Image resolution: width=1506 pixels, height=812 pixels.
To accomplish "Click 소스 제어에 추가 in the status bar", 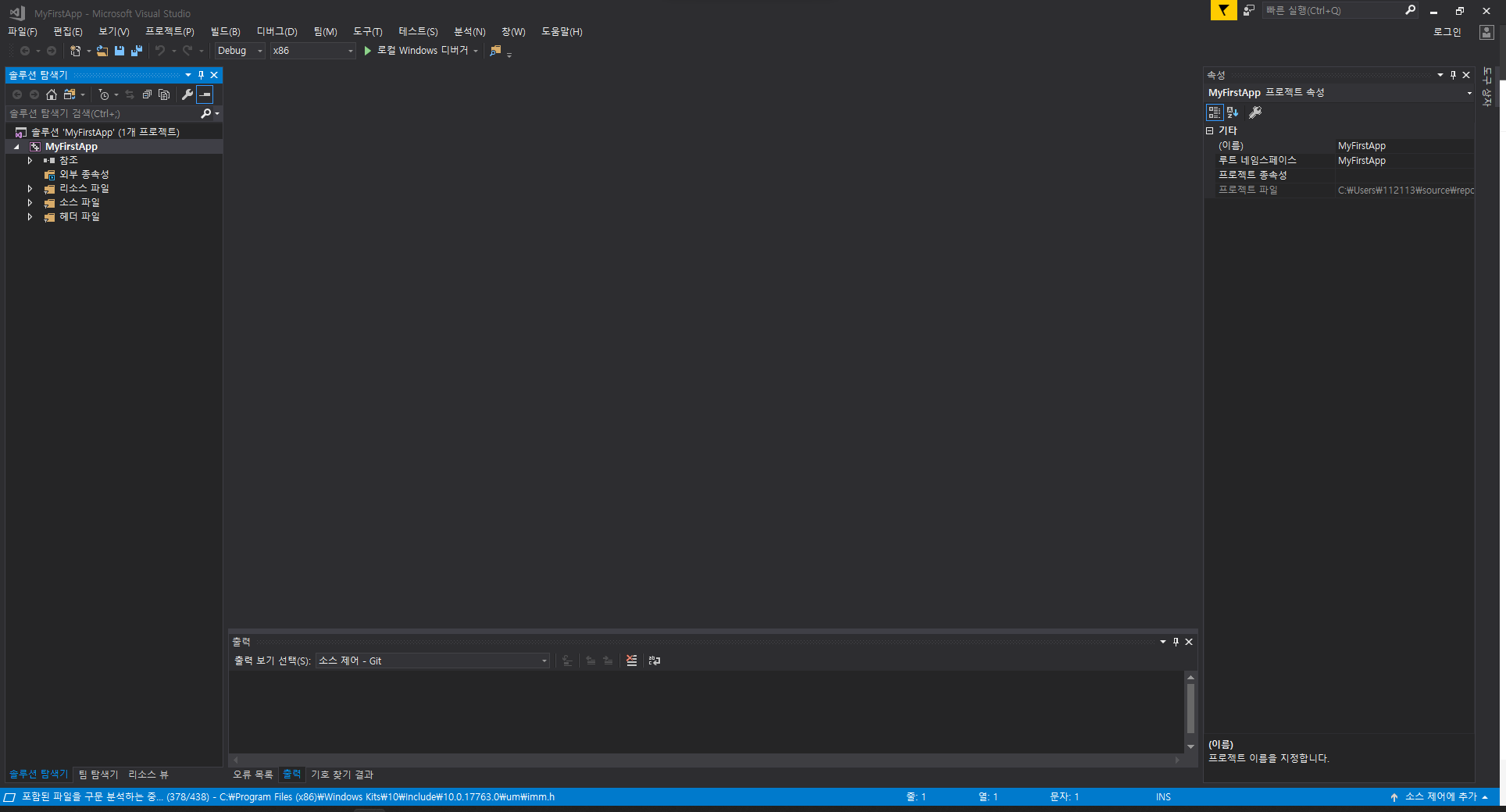I will [x=1440, y=797].
